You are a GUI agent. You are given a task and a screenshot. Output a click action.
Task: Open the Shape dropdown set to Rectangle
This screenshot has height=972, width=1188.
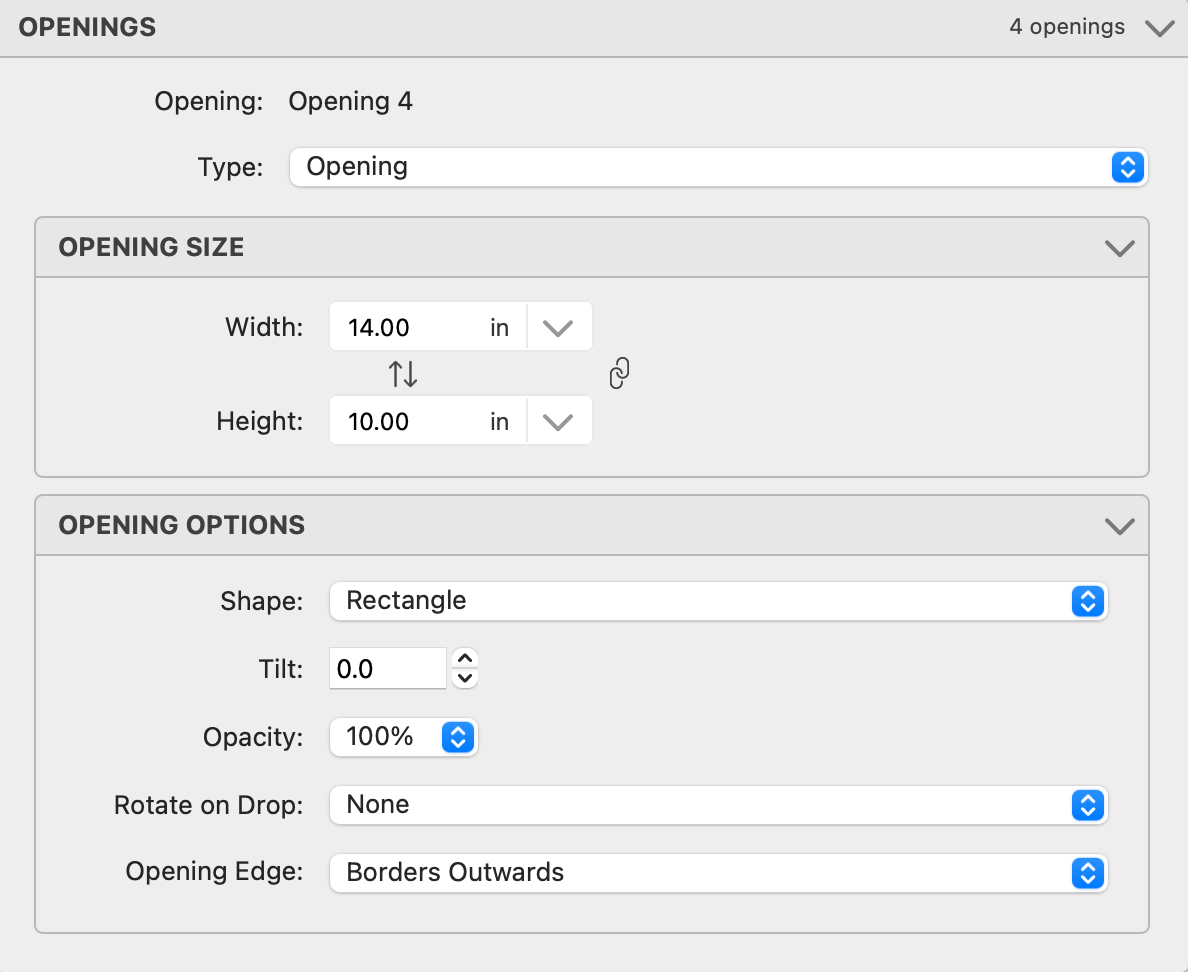[x=718, y=601]
